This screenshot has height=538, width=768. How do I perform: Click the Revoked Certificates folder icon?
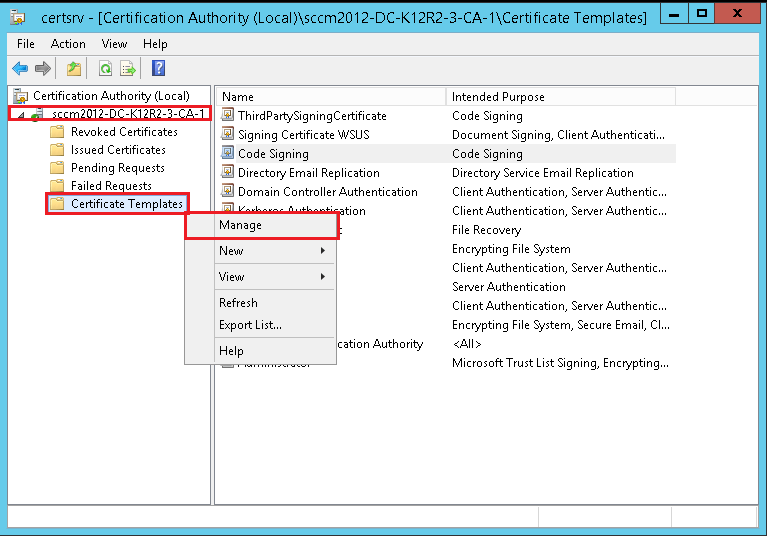[57, 132]
